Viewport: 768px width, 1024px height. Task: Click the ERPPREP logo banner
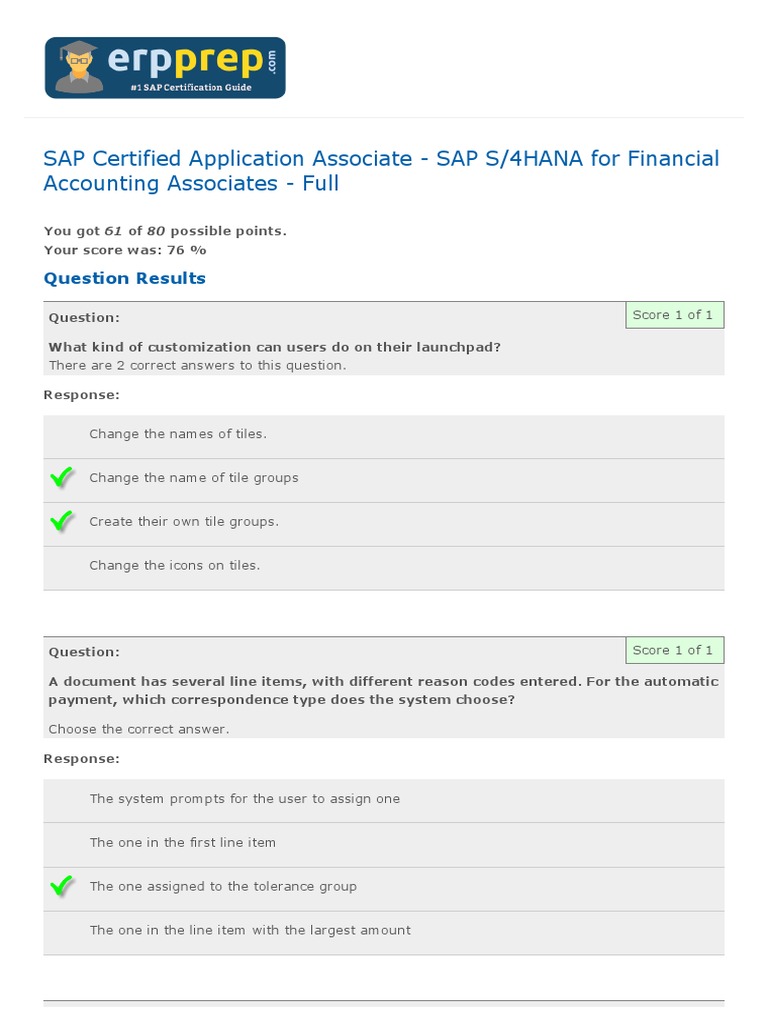click(x=165, y=67)
